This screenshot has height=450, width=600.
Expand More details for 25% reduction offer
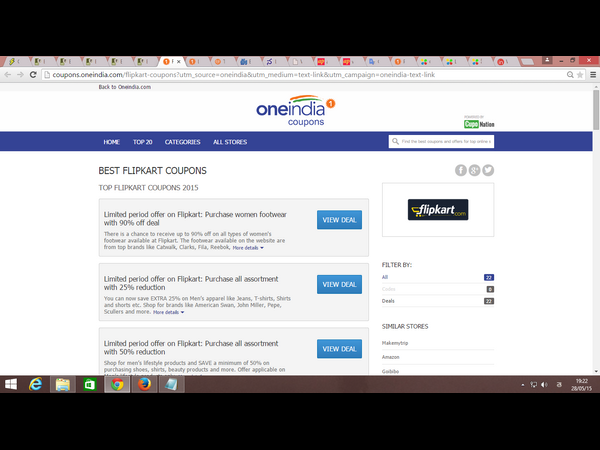point(168,312)
